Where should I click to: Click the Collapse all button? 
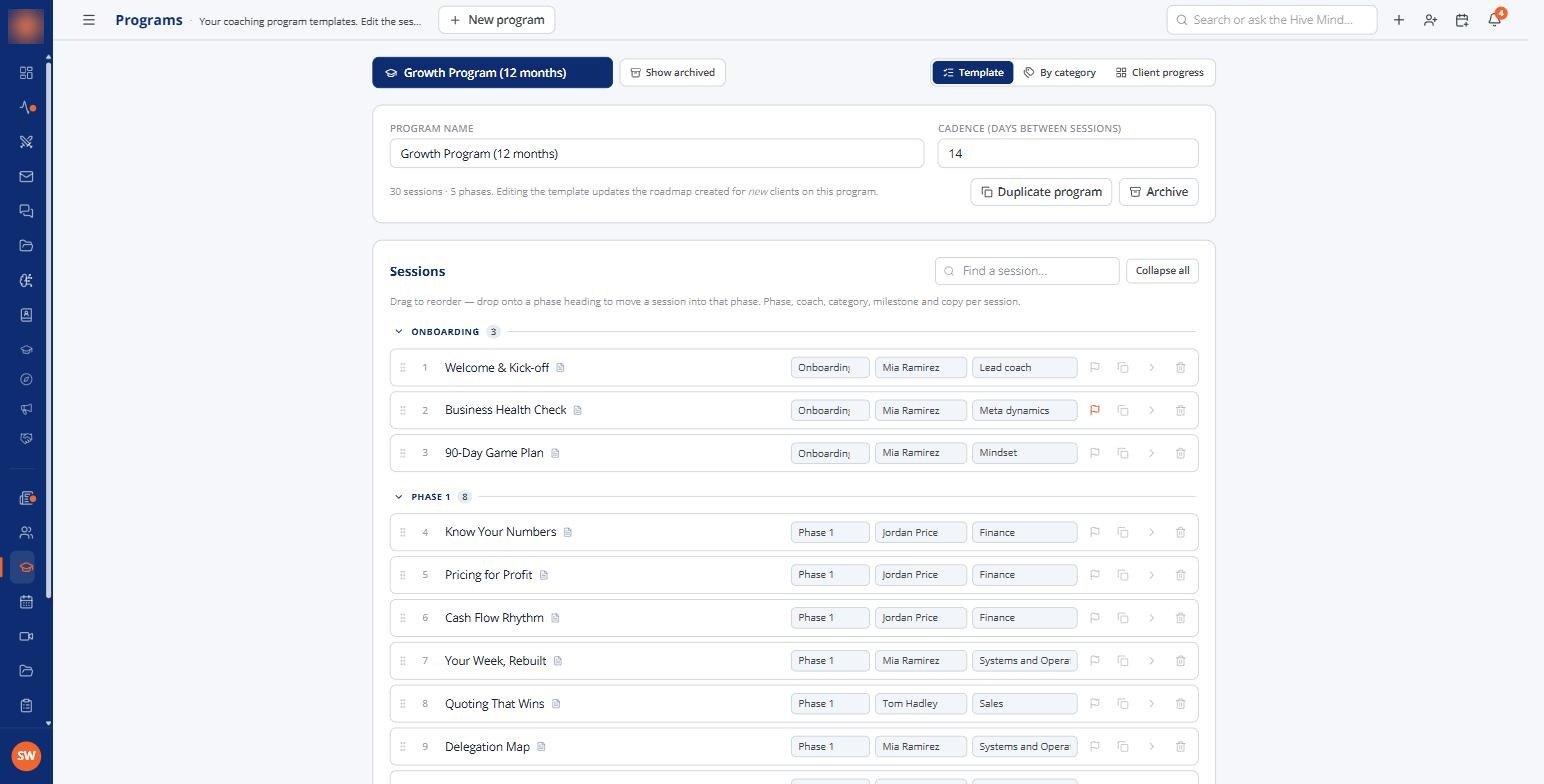point(1162,271)
